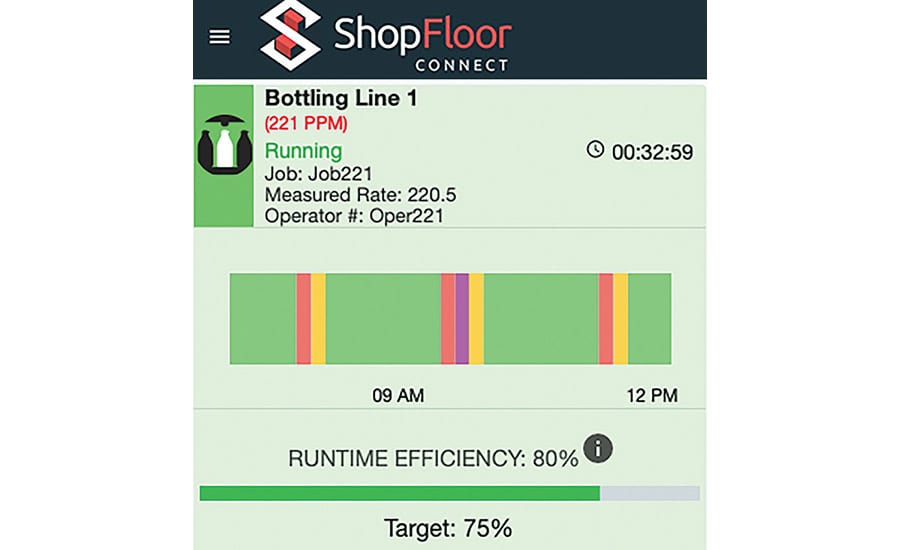Click the first yellow timeline segment
This screenshot has height=550, width=900.
pos(319,319)
